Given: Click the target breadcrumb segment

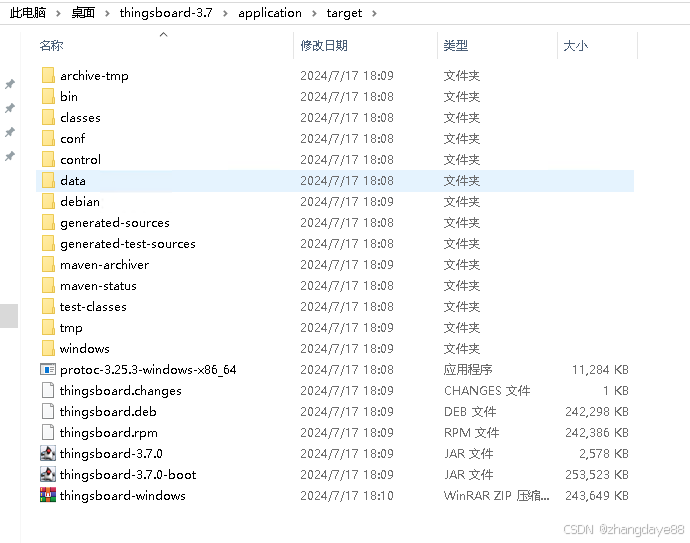Looking at the screenshot, I should pyautogui.click(x=344, y=13).
